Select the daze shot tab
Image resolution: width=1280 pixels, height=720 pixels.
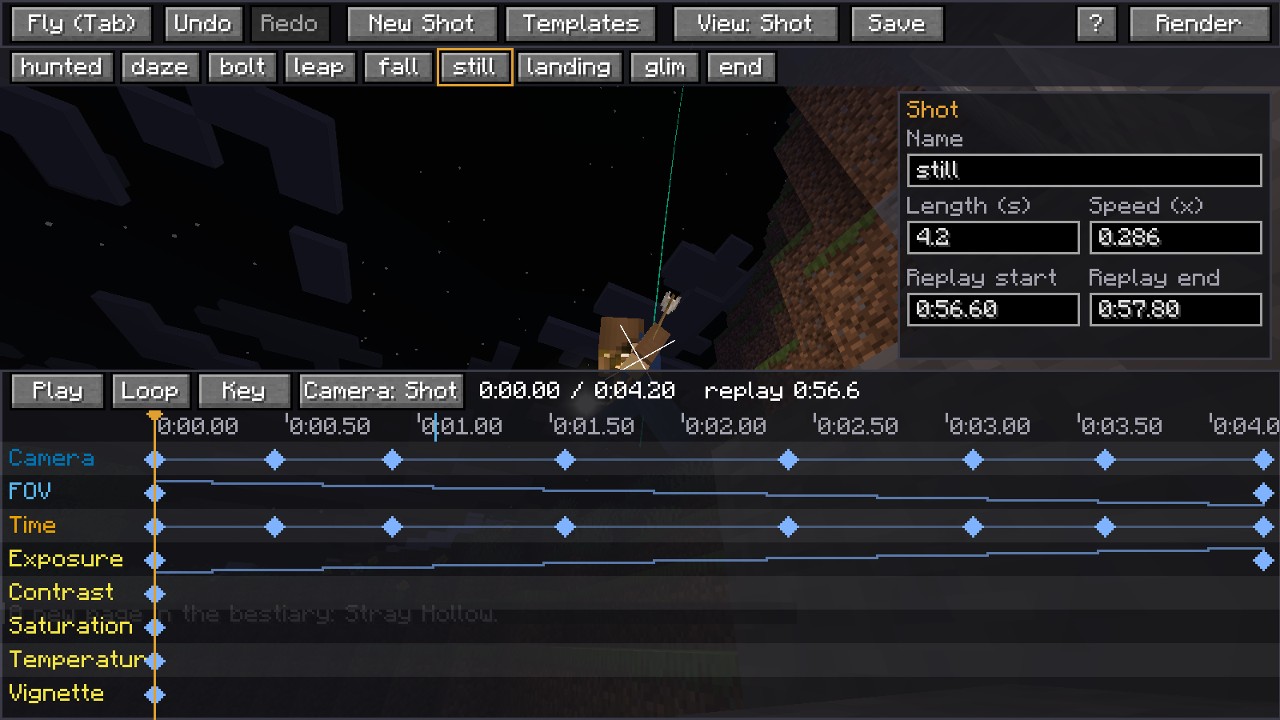click(x=159, y=67)
